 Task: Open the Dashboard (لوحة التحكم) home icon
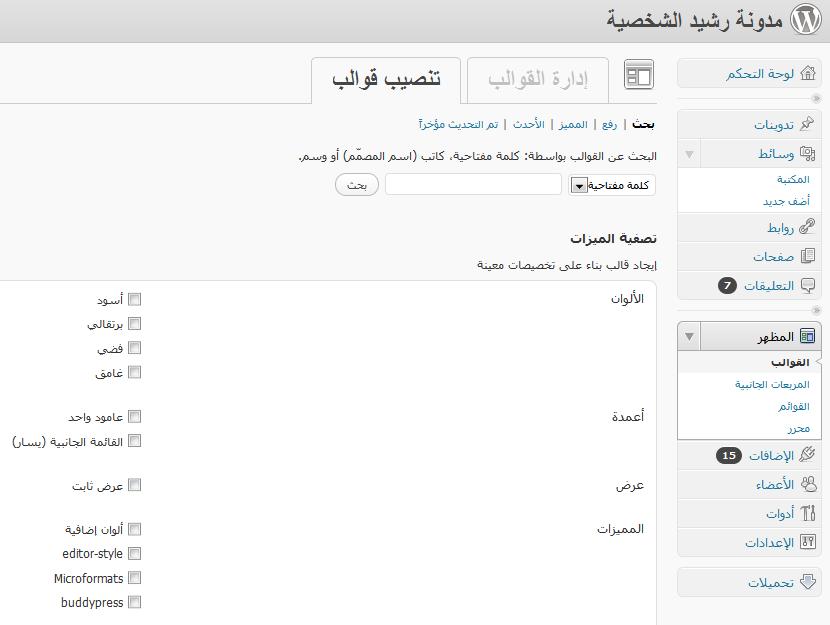pyautogui.click(x=807, y=74)
